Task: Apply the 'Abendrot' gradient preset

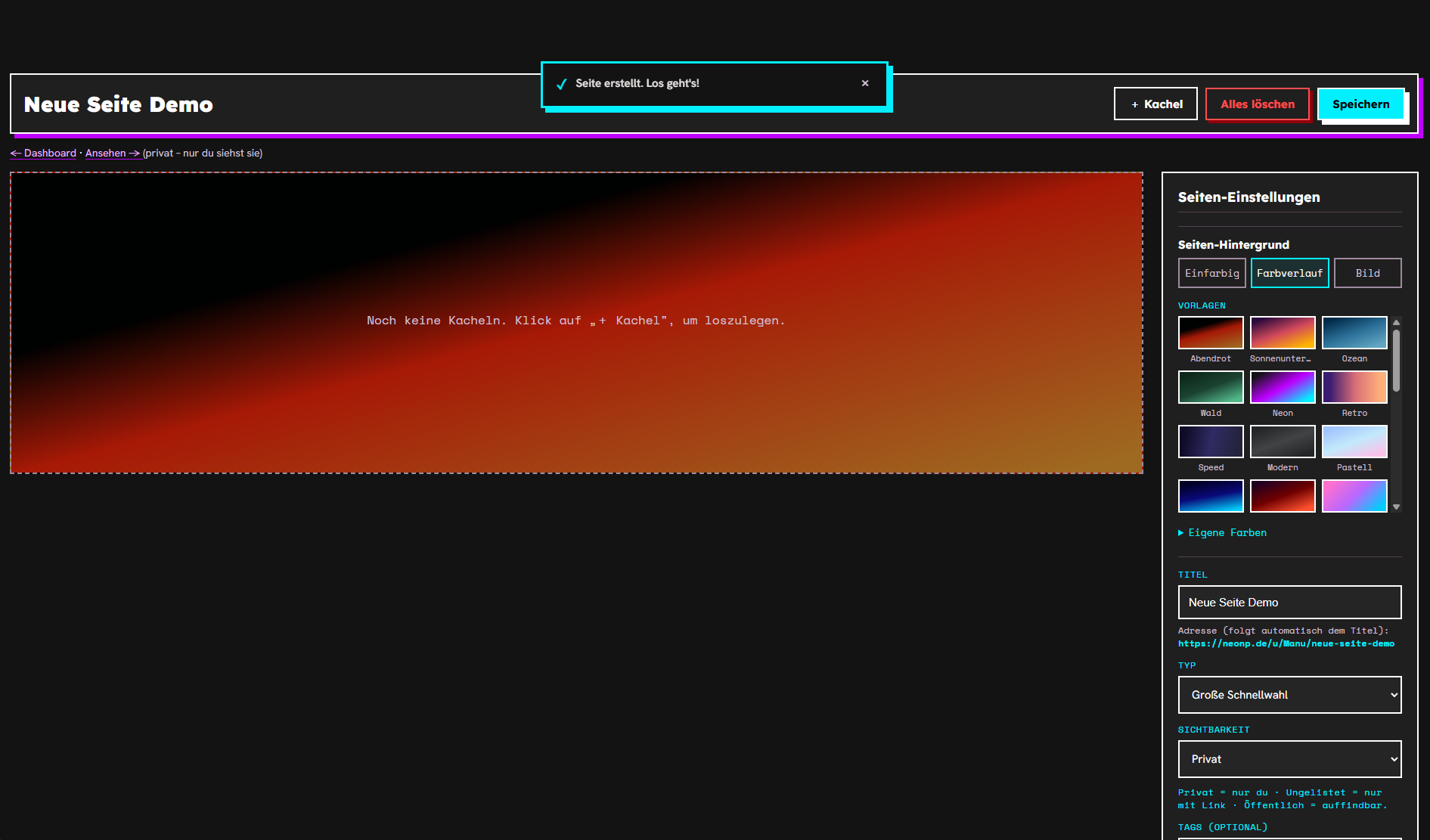Action: 1211,333
